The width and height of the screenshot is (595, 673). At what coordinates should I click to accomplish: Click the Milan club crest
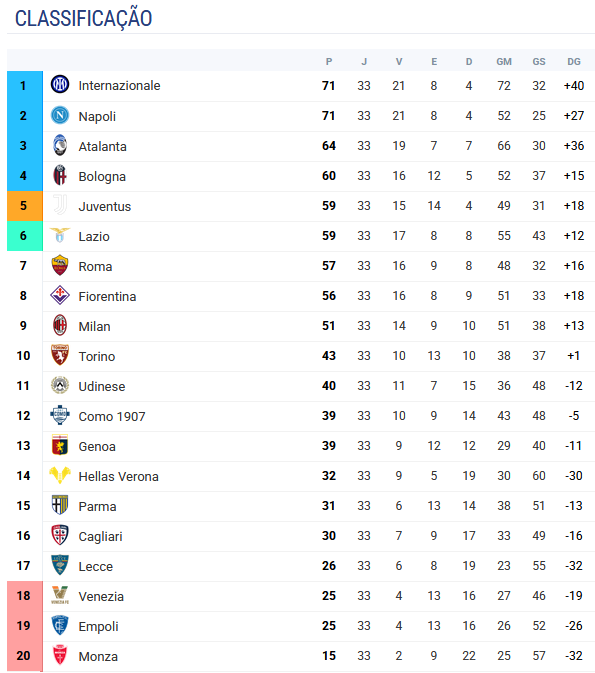[60, 325]
